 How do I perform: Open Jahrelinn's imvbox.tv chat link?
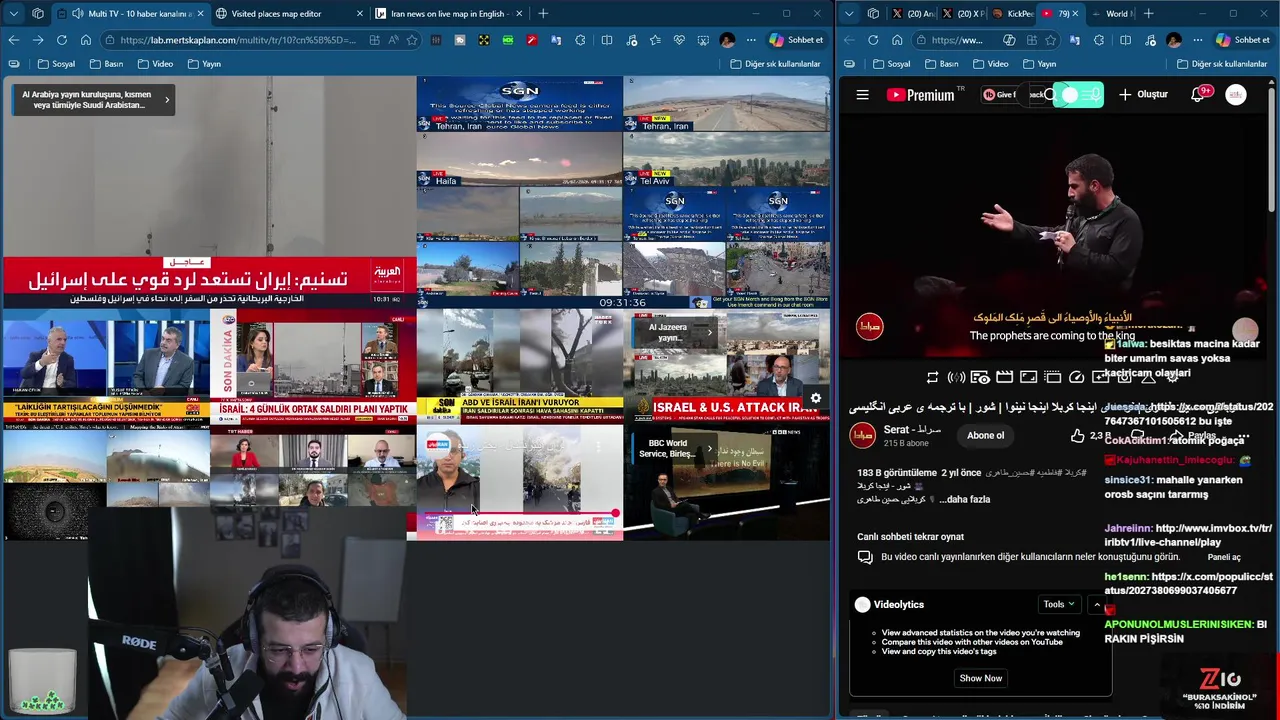[1187, 535]
